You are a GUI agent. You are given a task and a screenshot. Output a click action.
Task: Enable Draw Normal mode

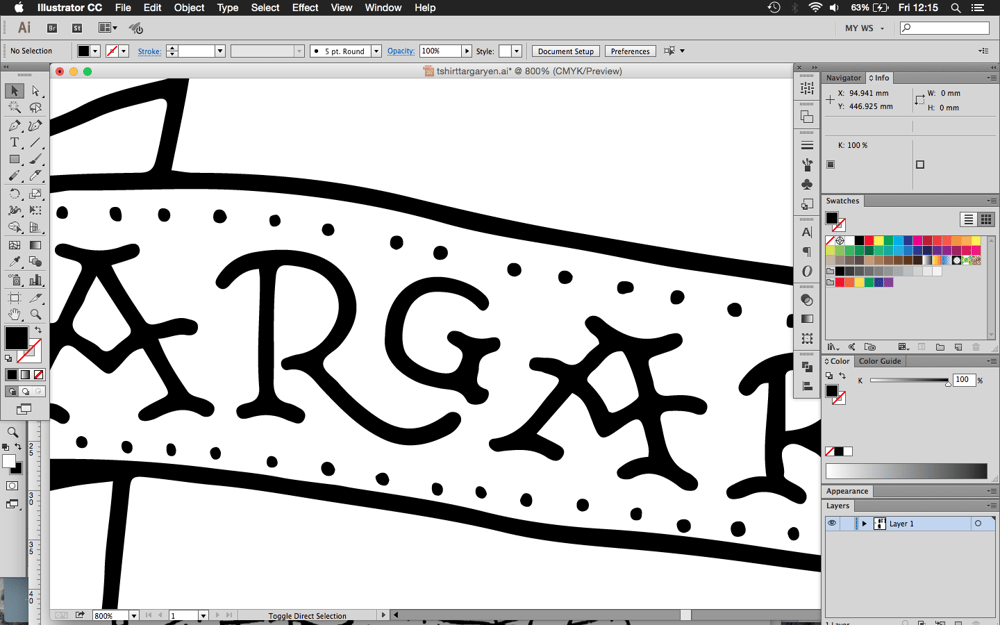pos(12,392)
